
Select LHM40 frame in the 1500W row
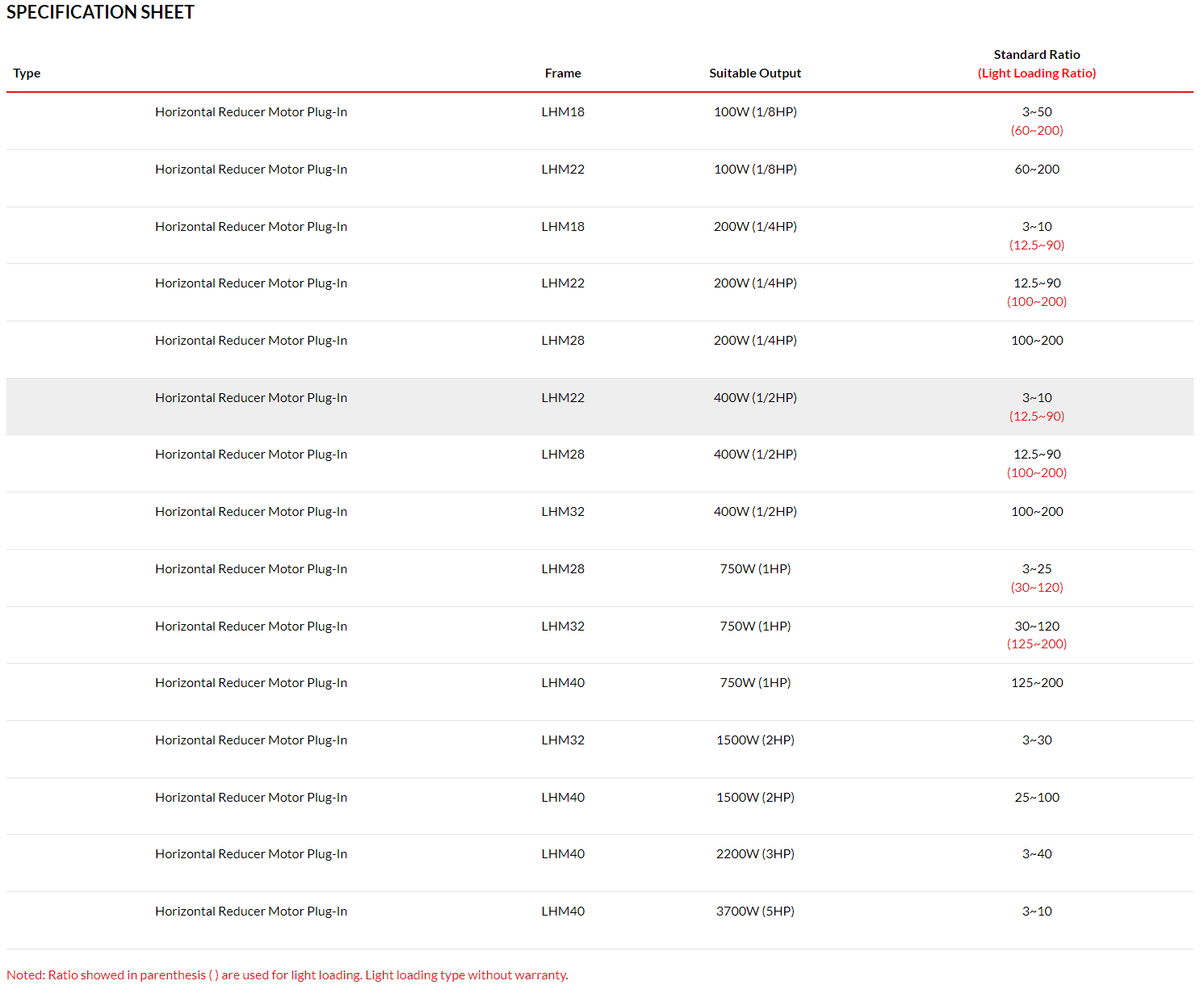pos(563,798)
